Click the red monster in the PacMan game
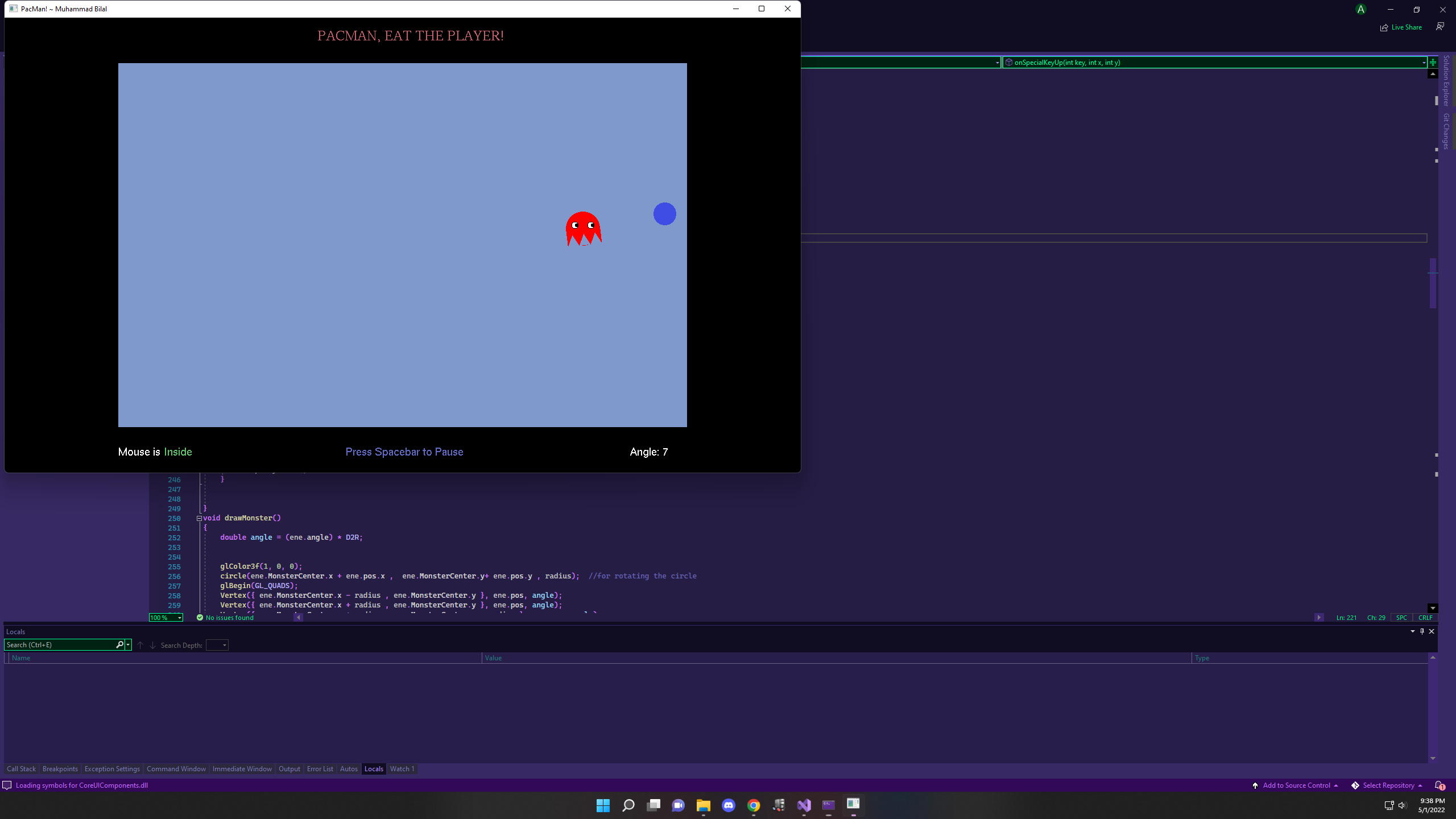This screenshot has width=1456, height=819. pos(584,229)
